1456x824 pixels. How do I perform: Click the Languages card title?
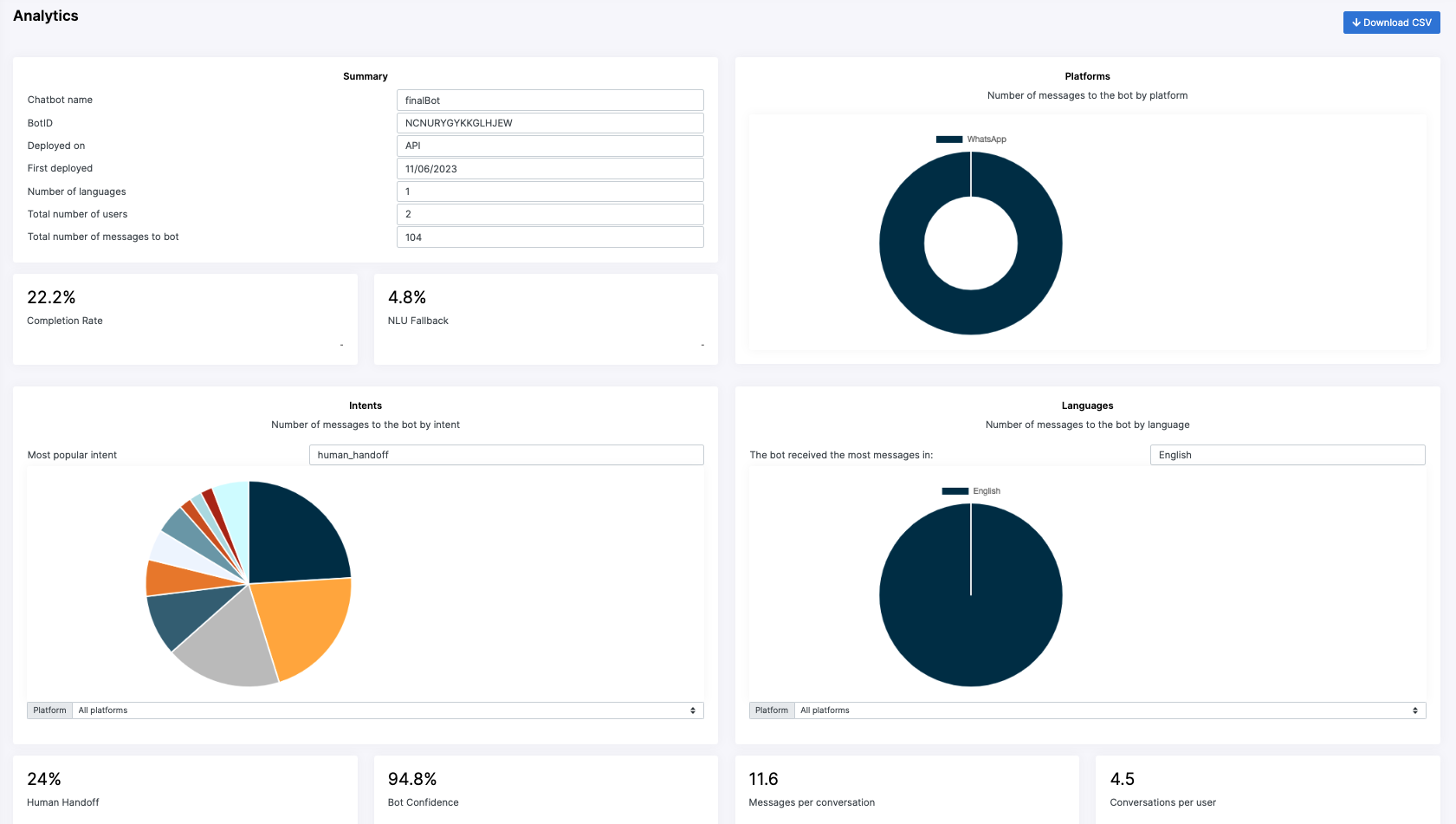pos(1088,406)
